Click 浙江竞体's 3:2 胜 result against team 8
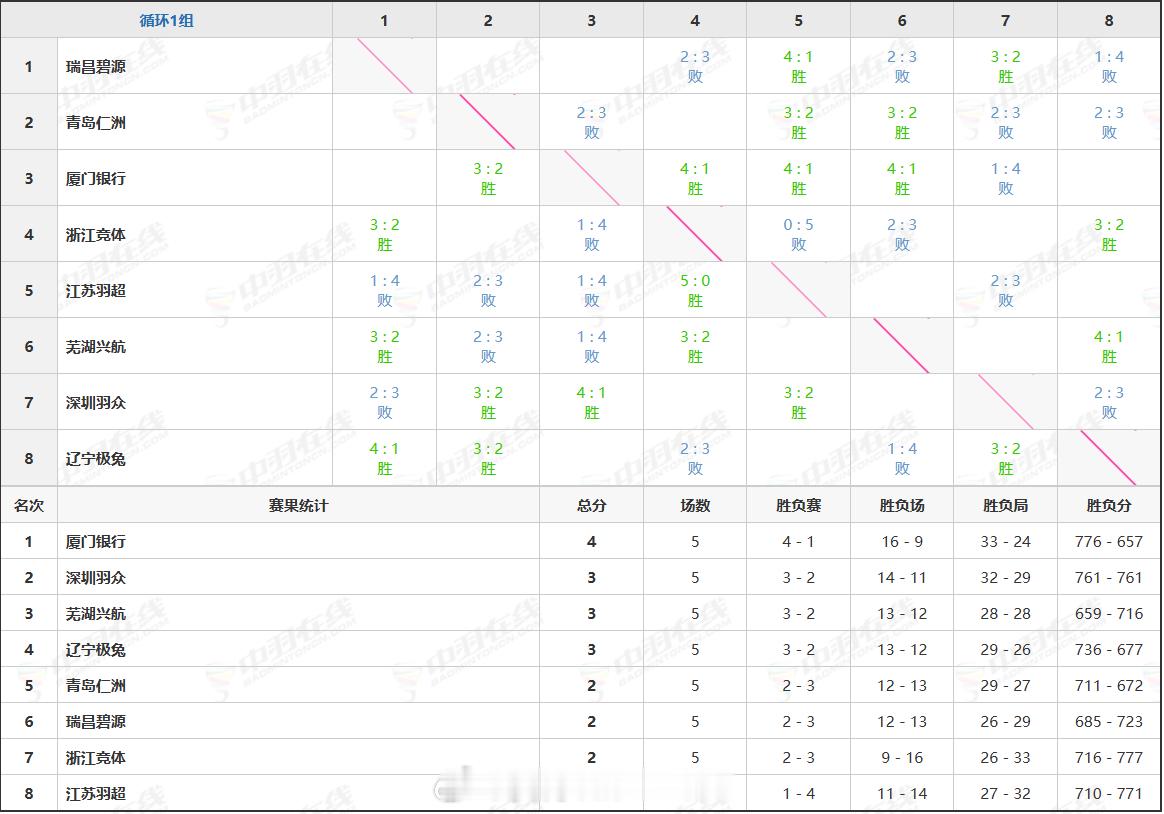The image size is (1164, 814). (1109, 234)
